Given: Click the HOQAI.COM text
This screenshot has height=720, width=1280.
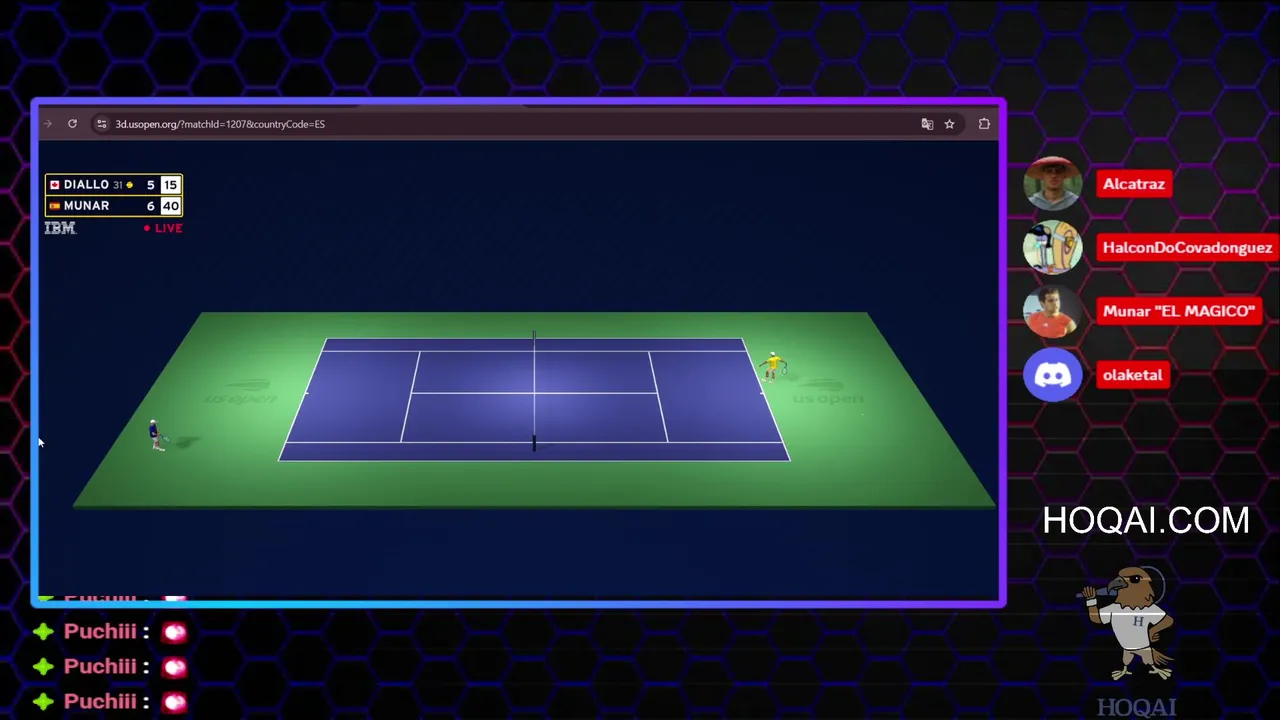Looking at the screenshot, I should [1146, 520].
